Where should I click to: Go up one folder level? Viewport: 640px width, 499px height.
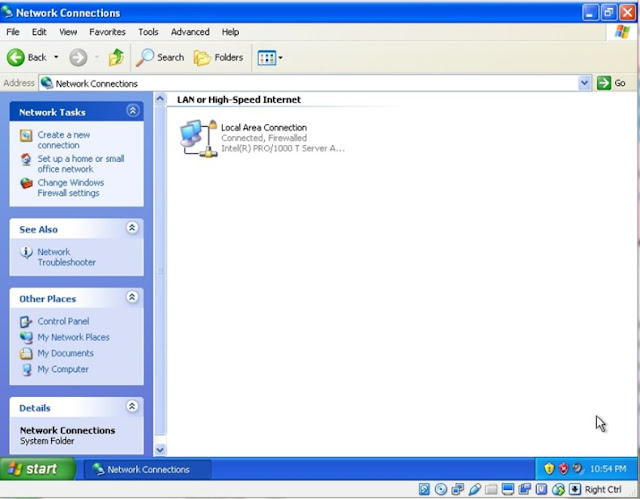tap(116, 58)
